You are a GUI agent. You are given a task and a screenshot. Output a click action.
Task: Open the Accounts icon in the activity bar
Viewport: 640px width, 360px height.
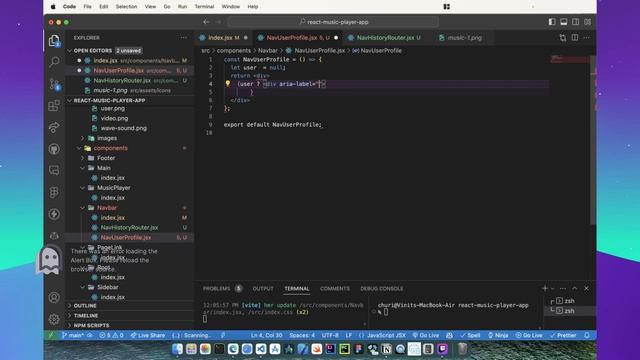point(54,298)
